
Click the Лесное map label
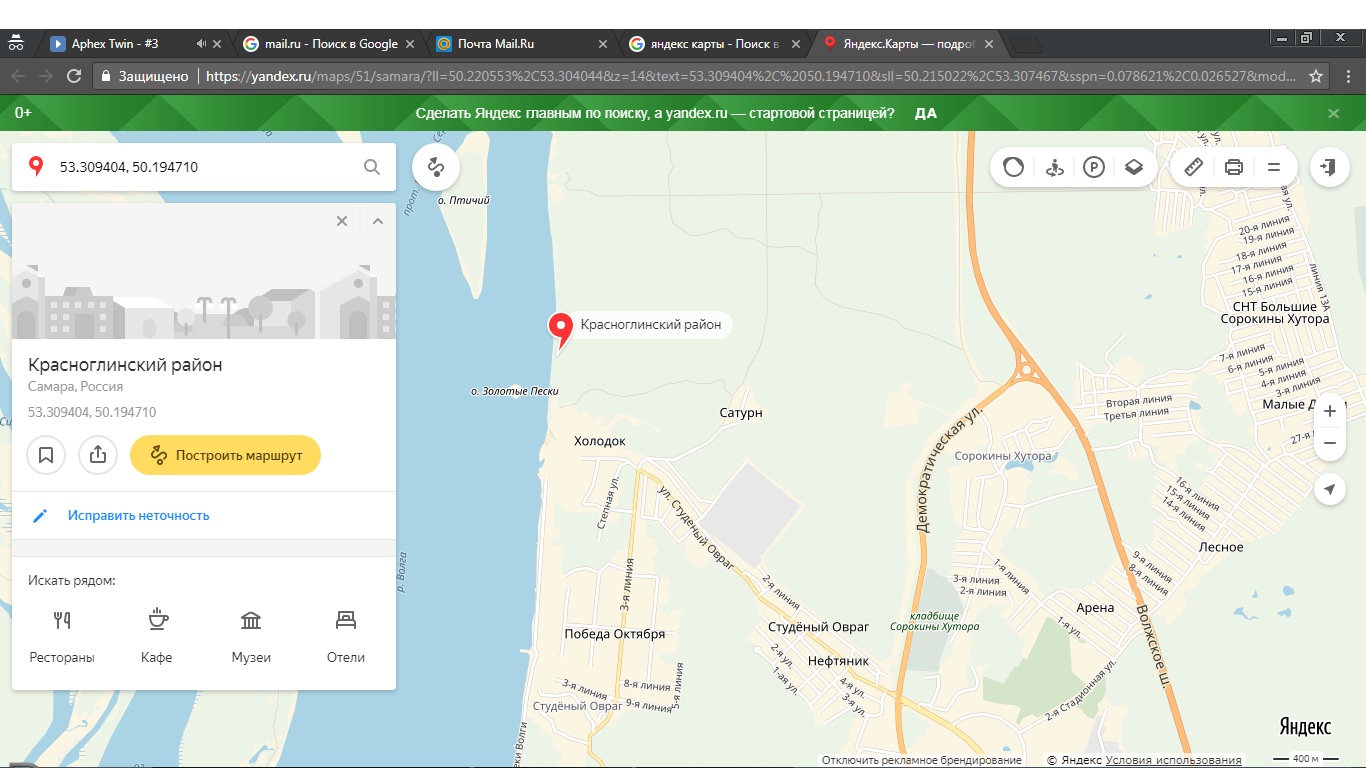tap(1221, 547)
